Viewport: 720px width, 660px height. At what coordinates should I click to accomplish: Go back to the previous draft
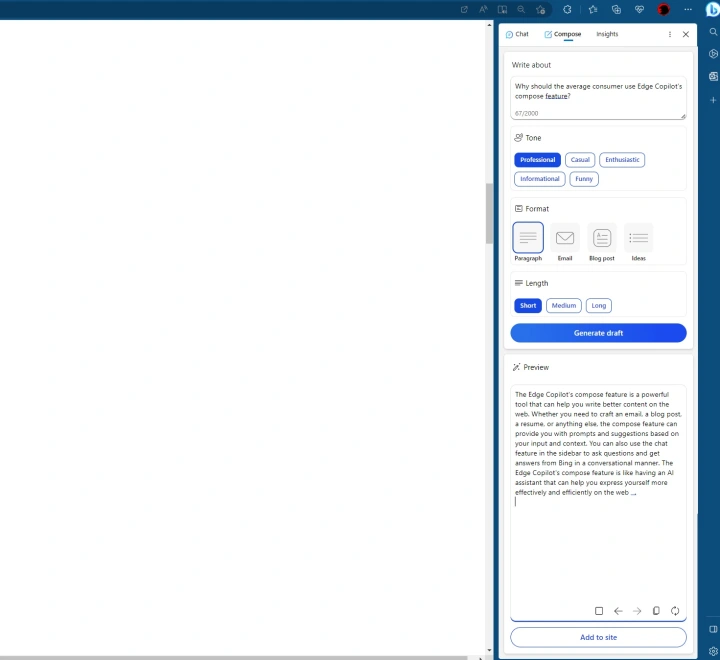(x=618, y=611)
